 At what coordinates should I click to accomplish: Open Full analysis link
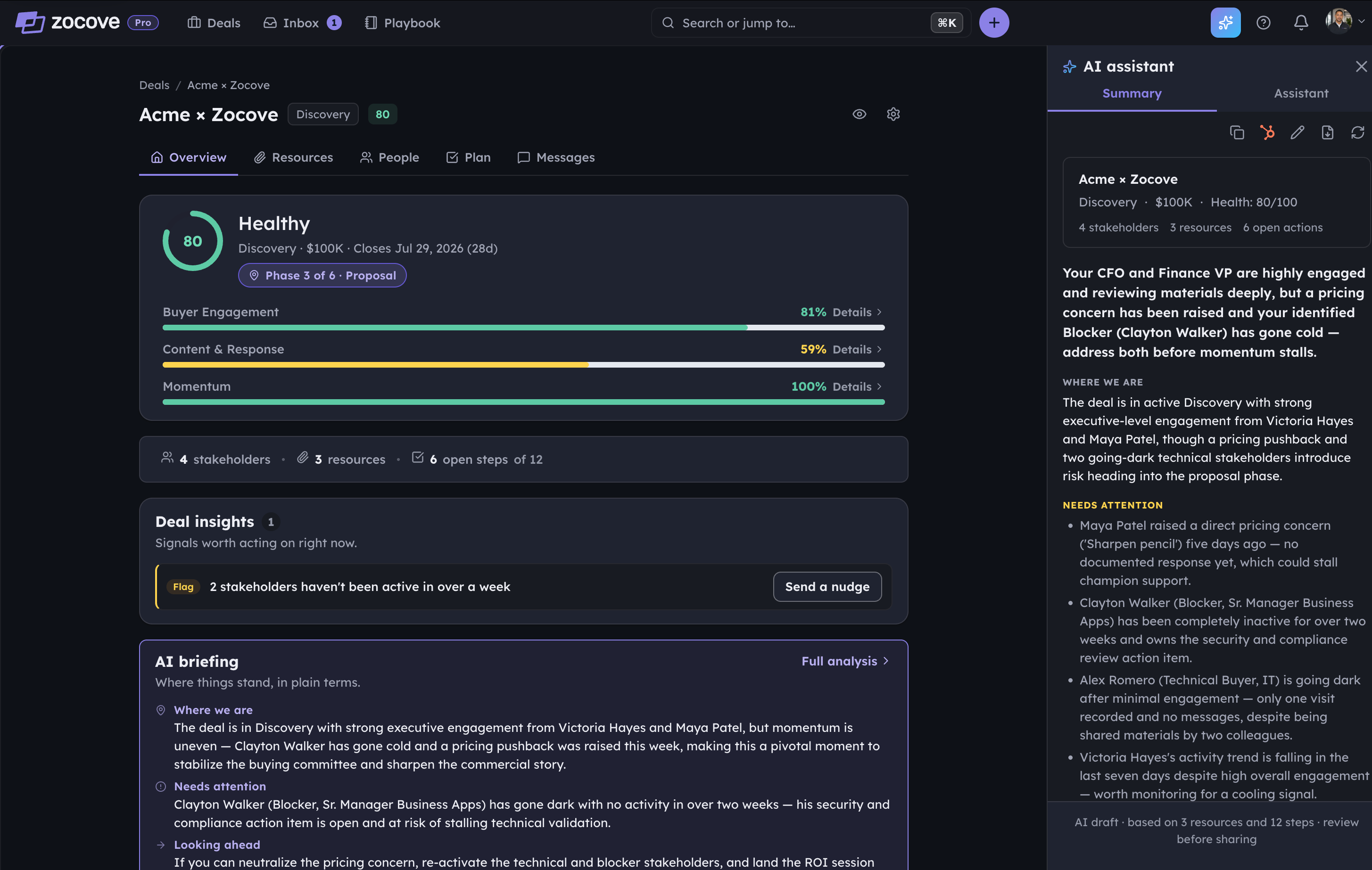coord(845,661)
